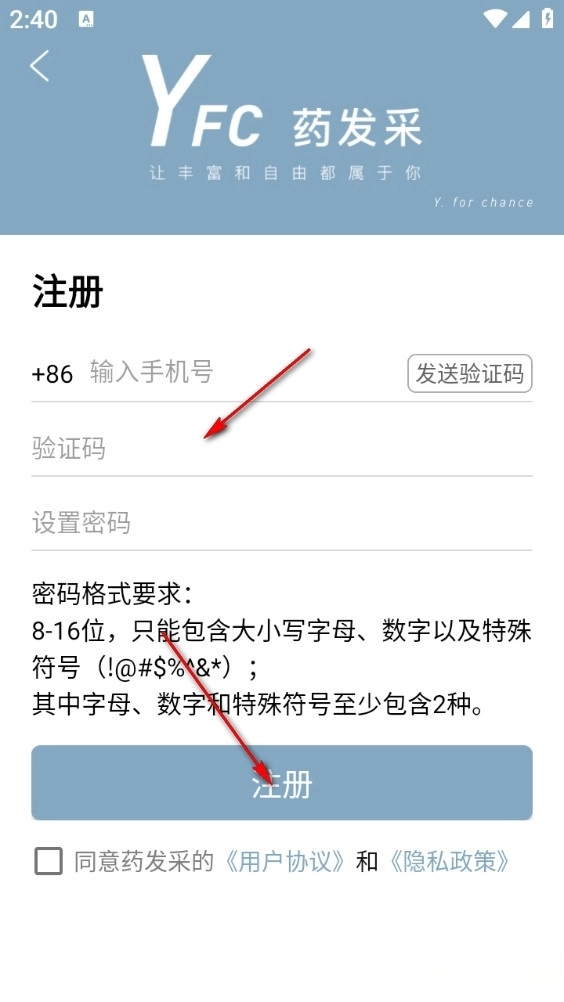564x1002 pixels.
Task: Focus the 验证码 verification code field
Action: click(x=282, y=448)
